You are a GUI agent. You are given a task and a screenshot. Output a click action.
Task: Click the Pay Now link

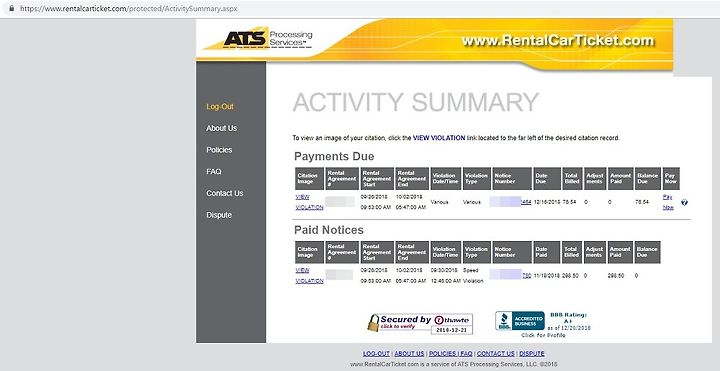tap(668, 202)
